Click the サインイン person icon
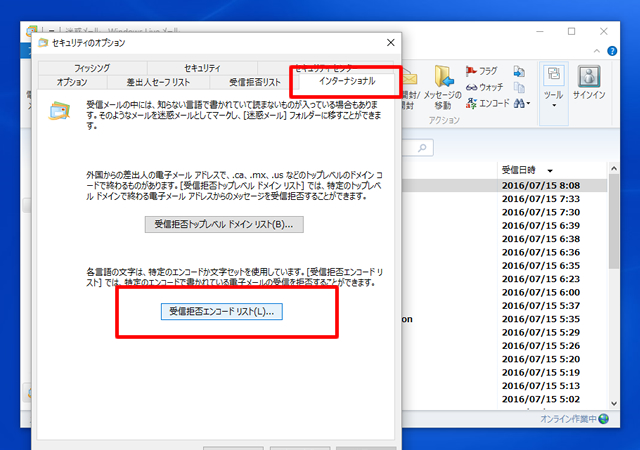This screenshot has height=450, width=640. tap(589, 76)
